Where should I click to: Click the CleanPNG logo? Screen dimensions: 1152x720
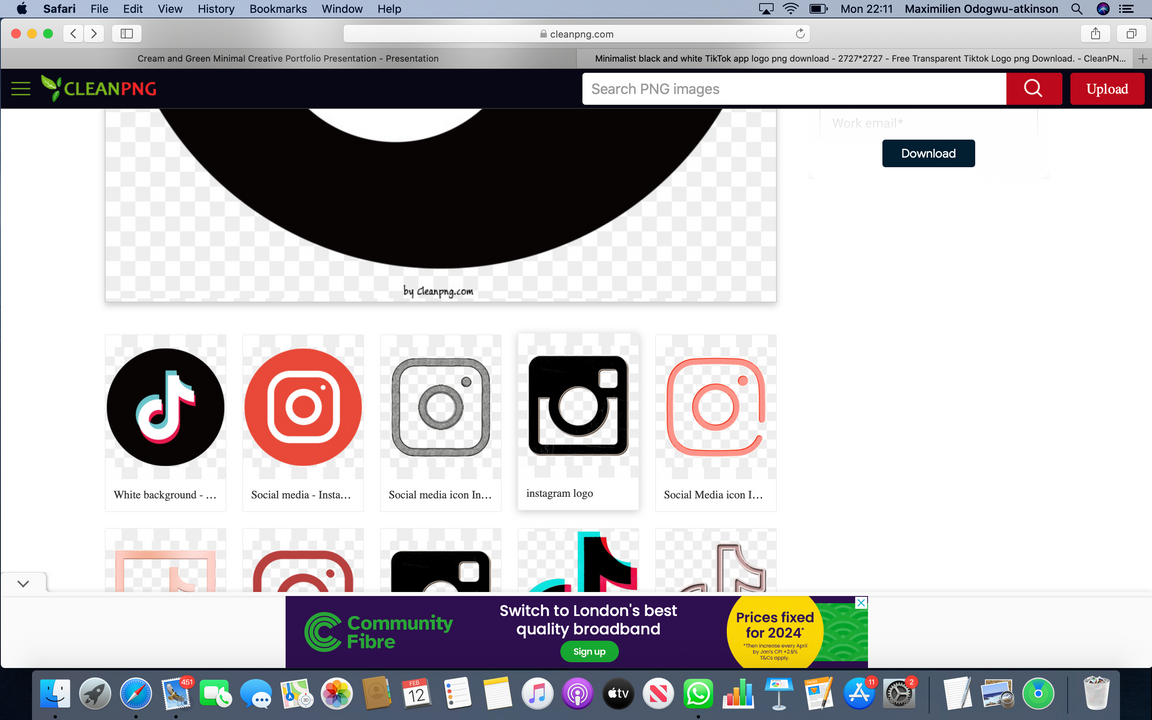click(98, 88)
